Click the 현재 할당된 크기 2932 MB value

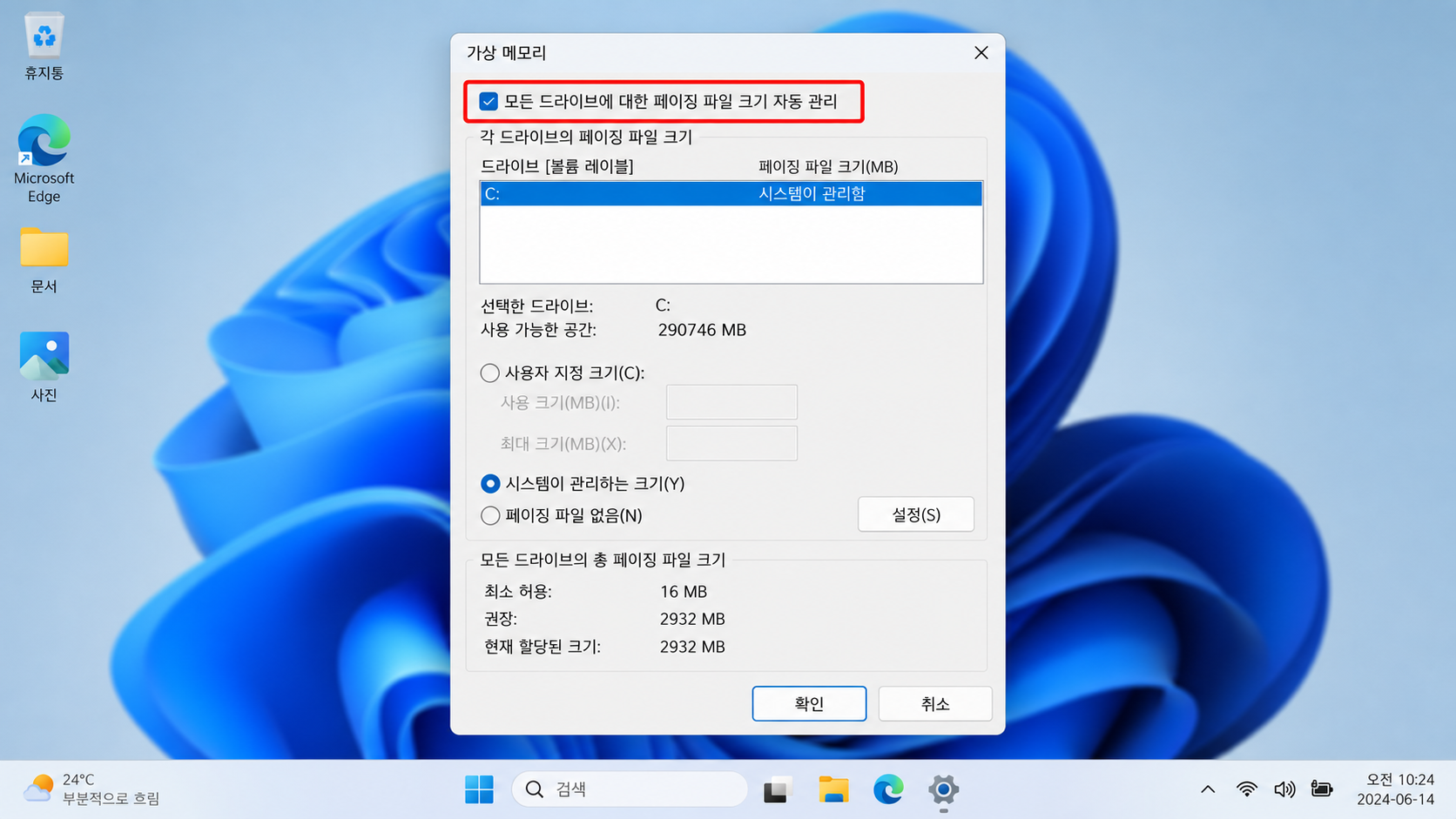[692, 647]
